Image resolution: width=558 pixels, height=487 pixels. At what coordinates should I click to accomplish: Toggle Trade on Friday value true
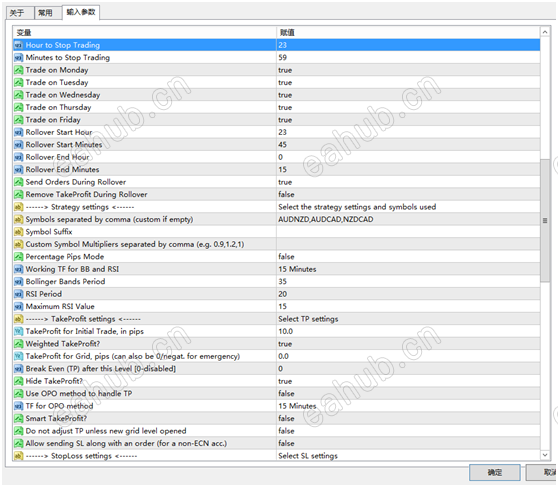pos(408,120)
